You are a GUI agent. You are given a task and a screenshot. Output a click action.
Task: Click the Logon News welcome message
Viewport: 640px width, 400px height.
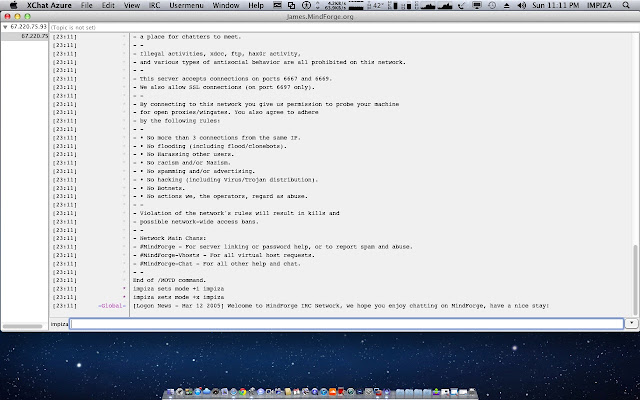(341, 306)
